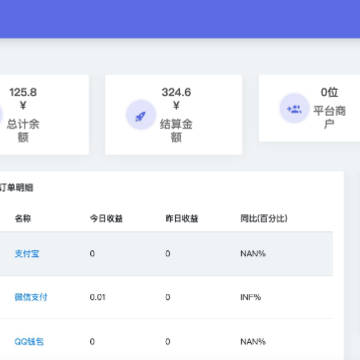Click the 总计余额 card label
360x360 pixels.
(x=23, y=131)
